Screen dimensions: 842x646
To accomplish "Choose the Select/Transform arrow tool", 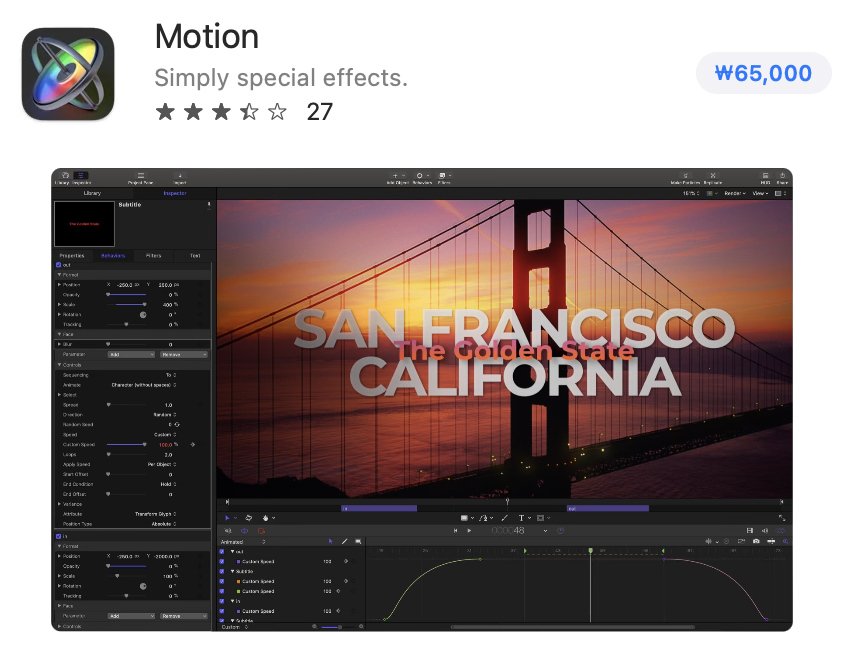I will click(227, 518).
